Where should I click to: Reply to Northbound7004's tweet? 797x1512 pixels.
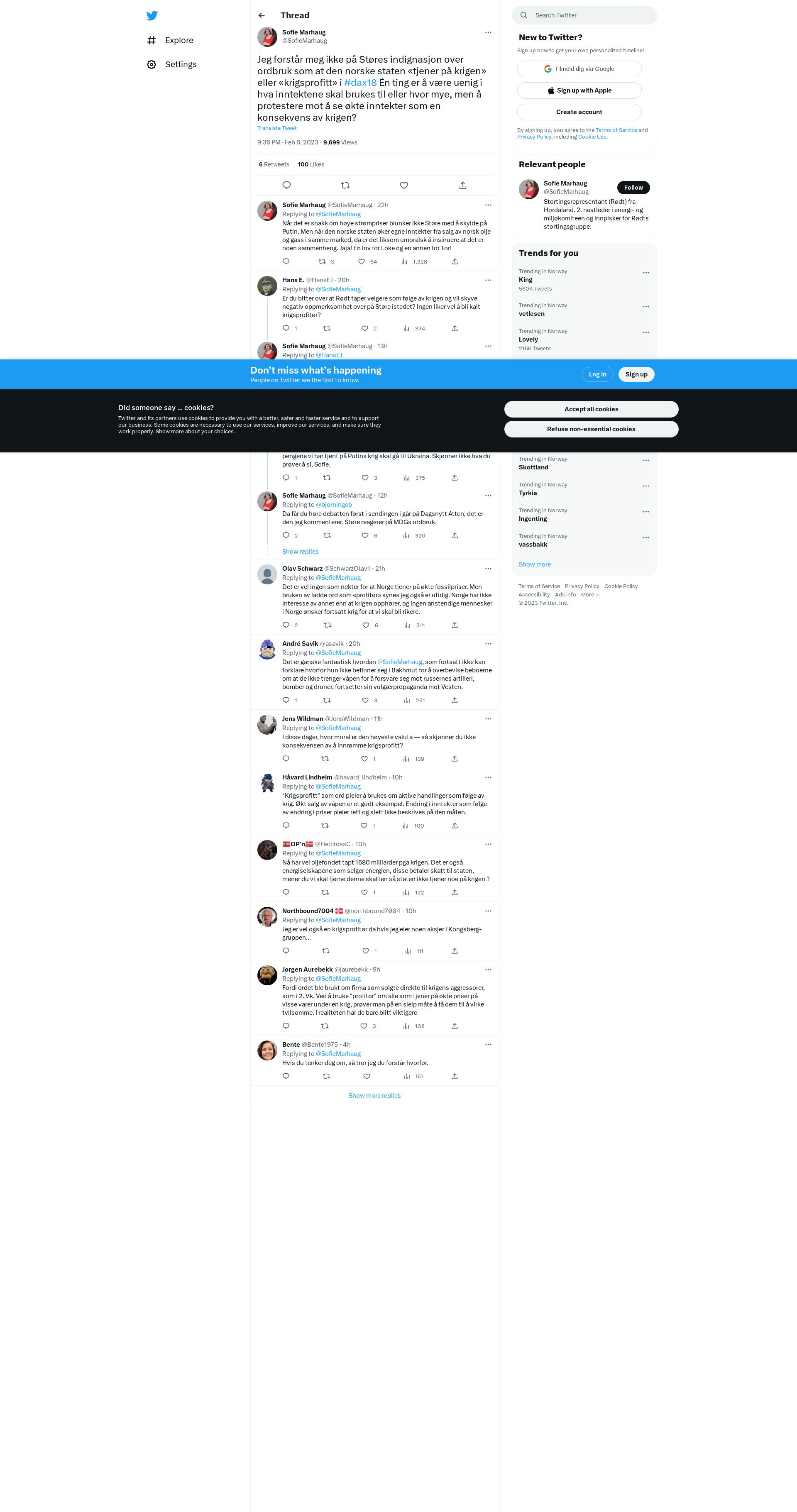(286, 951)
